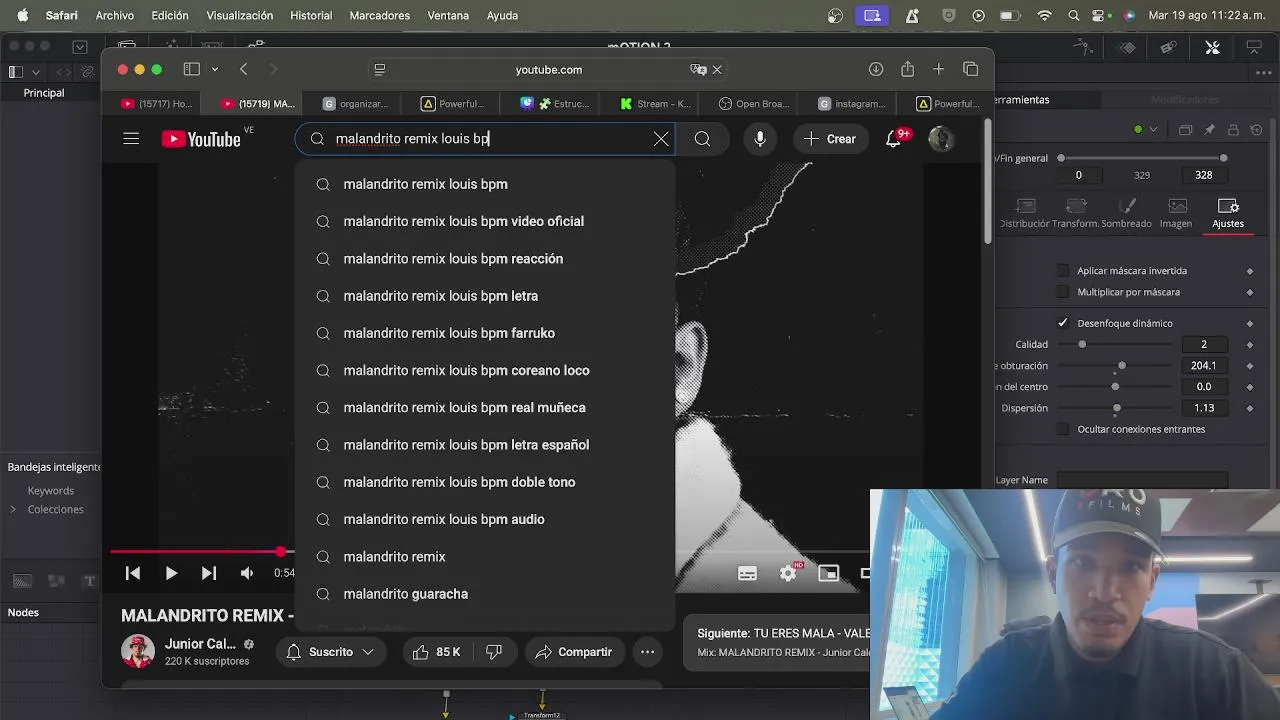This screenshot has width=1280, height=720.
Task: Toggle keyframe diamond for Dispersión
Action: pos(1250,408)
